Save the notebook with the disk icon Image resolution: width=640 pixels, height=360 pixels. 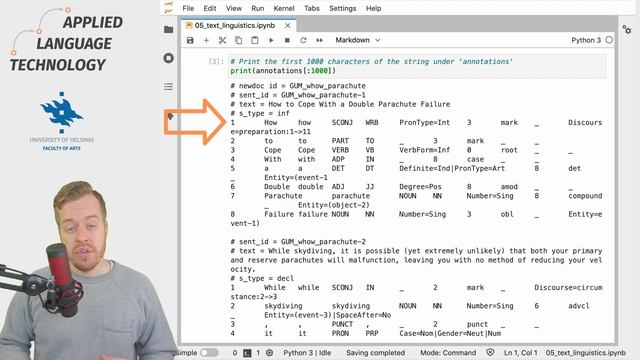190,40
